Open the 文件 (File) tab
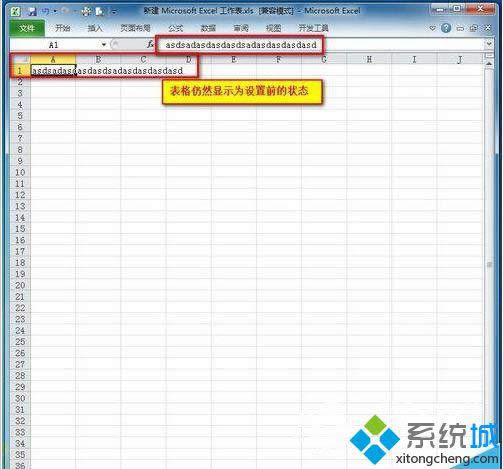This screenshot has width=503, height=469. pos(27,28)
